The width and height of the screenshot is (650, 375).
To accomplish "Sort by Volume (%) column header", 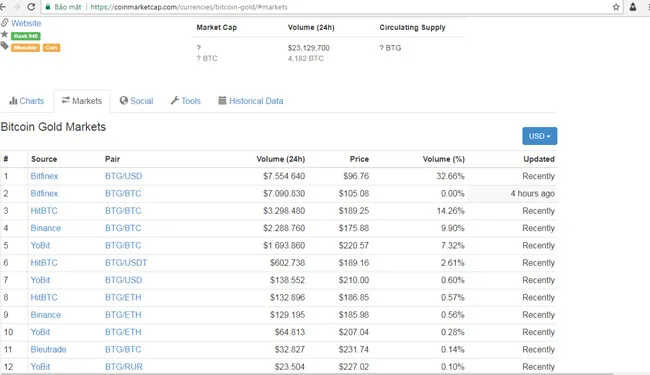I will click(x=444, y=159).
